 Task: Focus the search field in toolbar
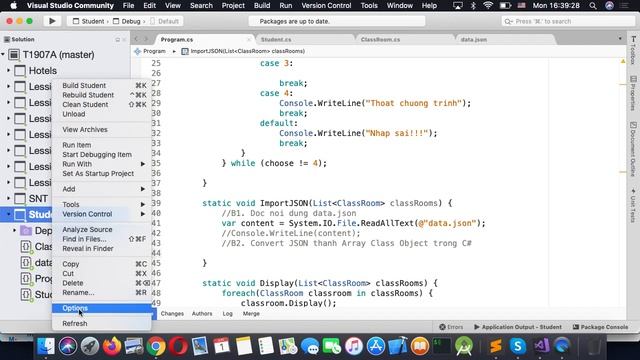567,21
